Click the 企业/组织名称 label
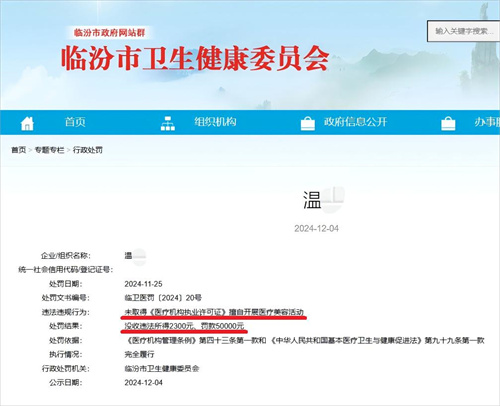The width and height of the screenshot is (500, 406). [x=66, y=256]
